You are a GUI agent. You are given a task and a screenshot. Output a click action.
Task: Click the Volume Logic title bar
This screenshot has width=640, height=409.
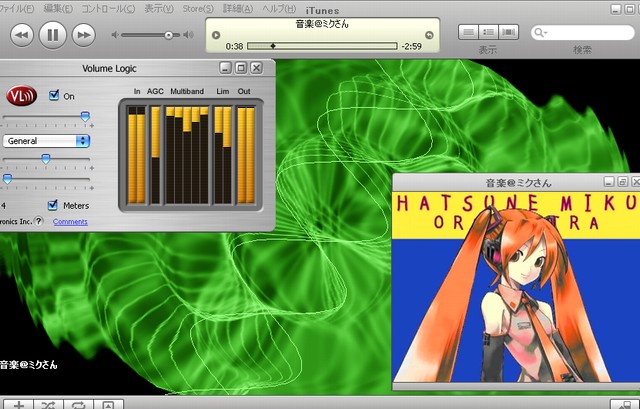pos(109,68)
